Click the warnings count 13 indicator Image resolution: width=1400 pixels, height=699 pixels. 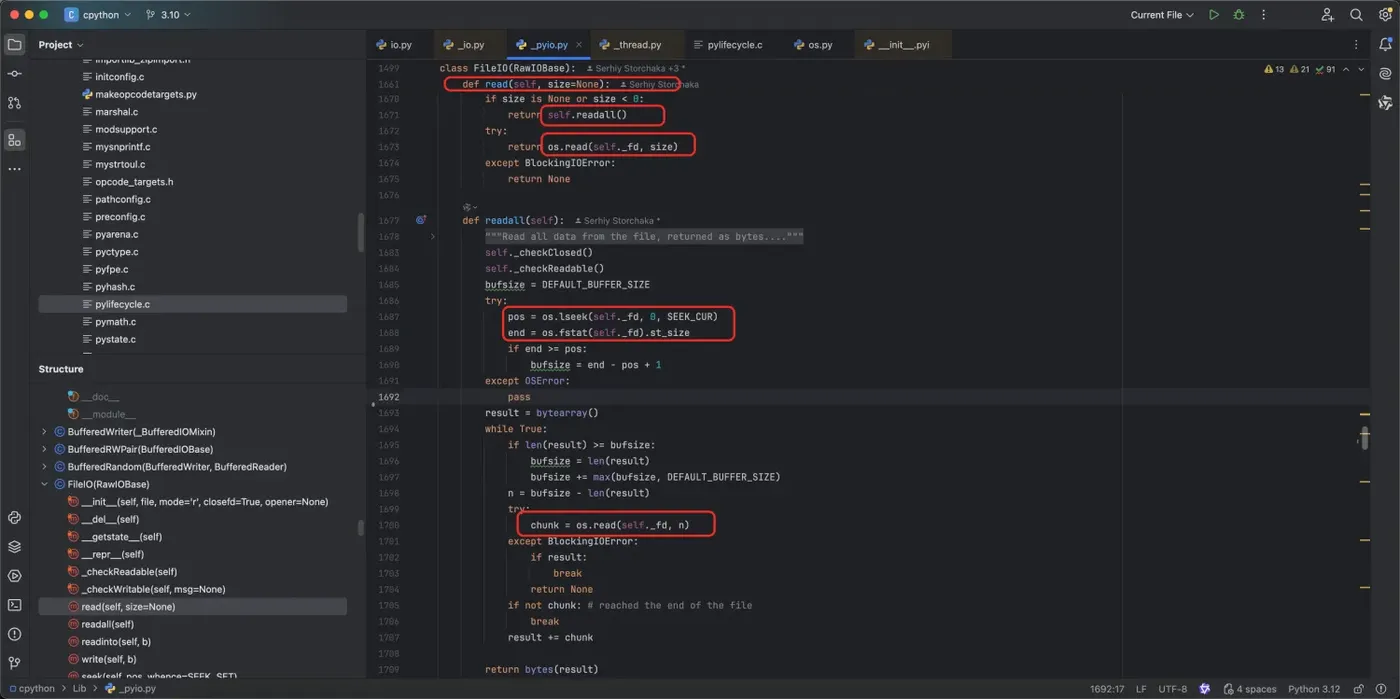coord(1274,70)
